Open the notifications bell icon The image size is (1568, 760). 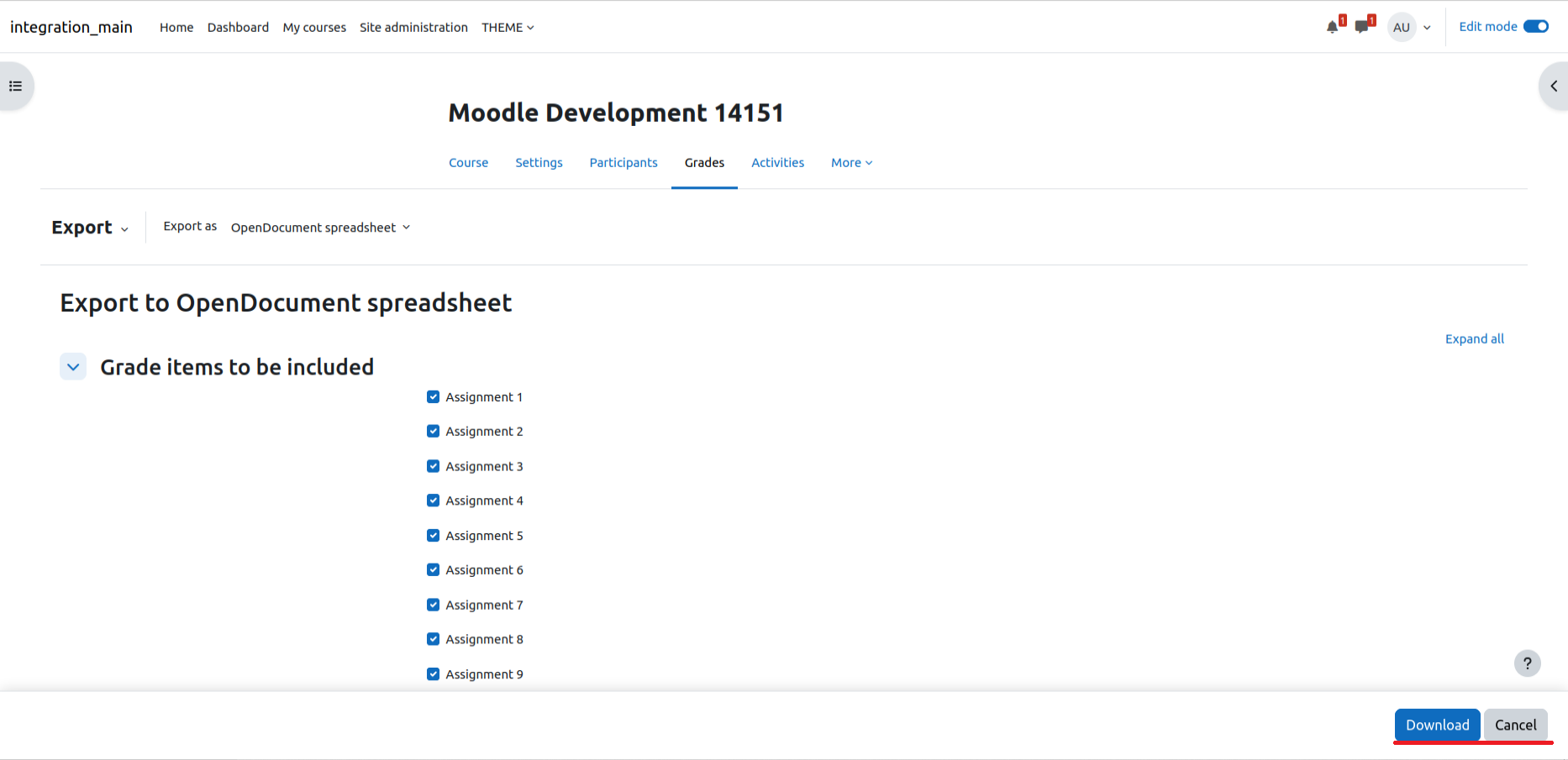pos(1332,27)
